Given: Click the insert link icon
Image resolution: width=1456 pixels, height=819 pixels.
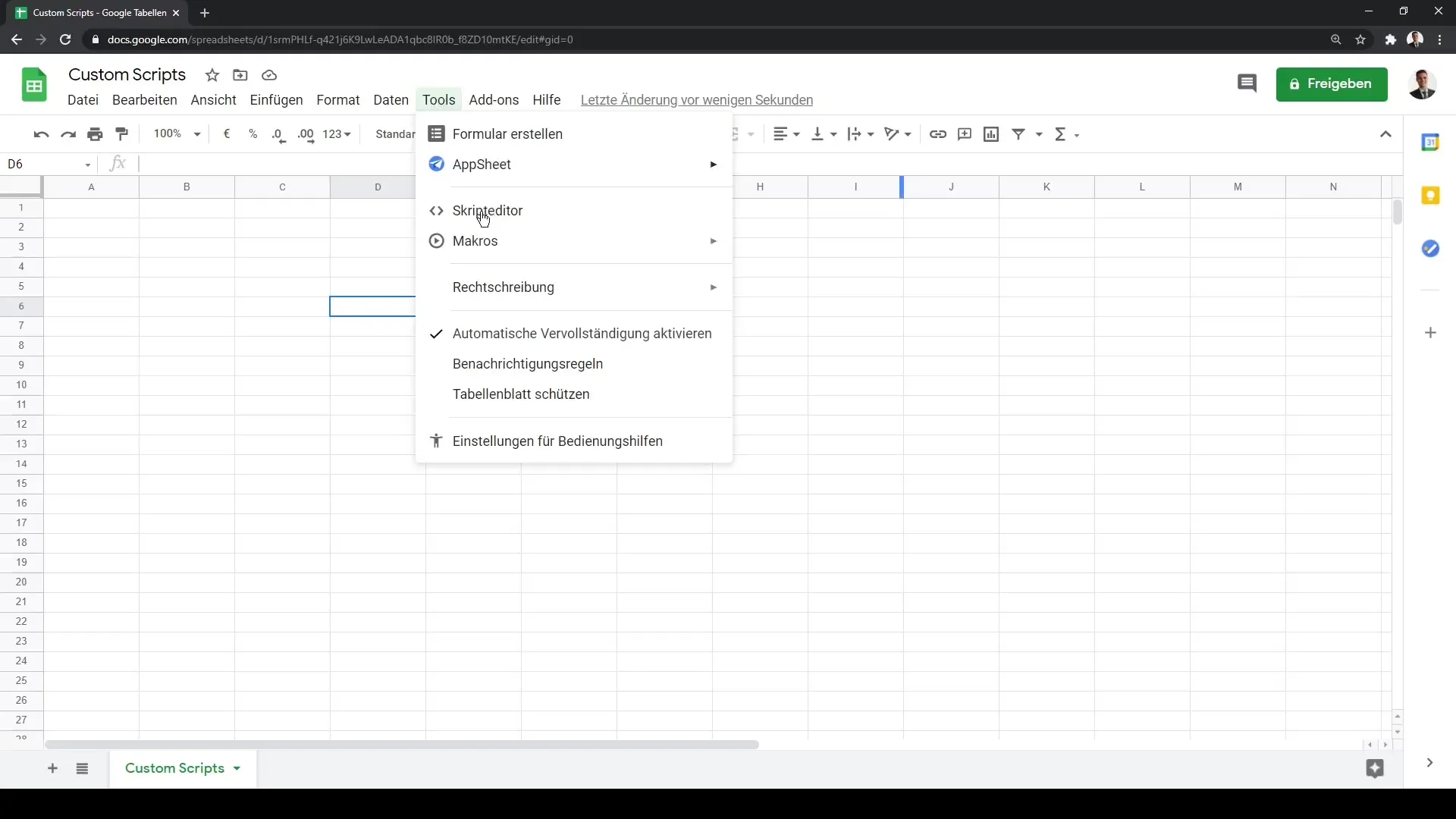Looking at the screenshot, I should 938,134.
